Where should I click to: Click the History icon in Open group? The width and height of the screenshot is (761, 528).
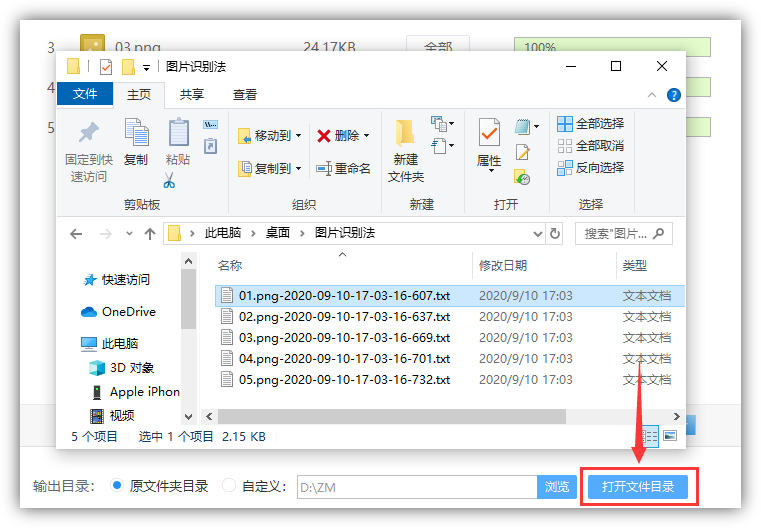pyautogui.click(x=522, y=177)
